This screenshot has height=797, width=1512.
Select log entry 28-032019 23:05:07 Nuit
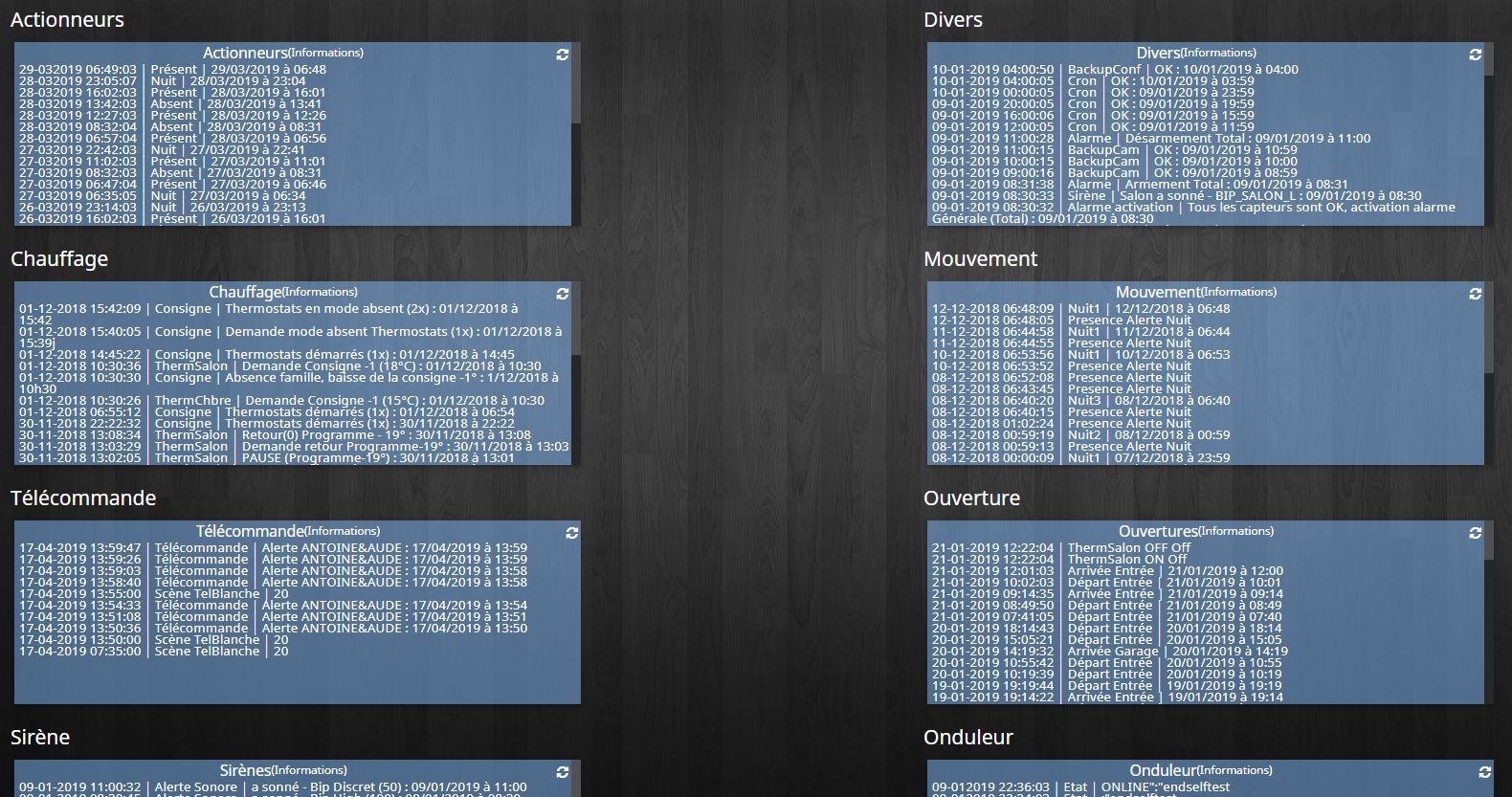[163, 81]
